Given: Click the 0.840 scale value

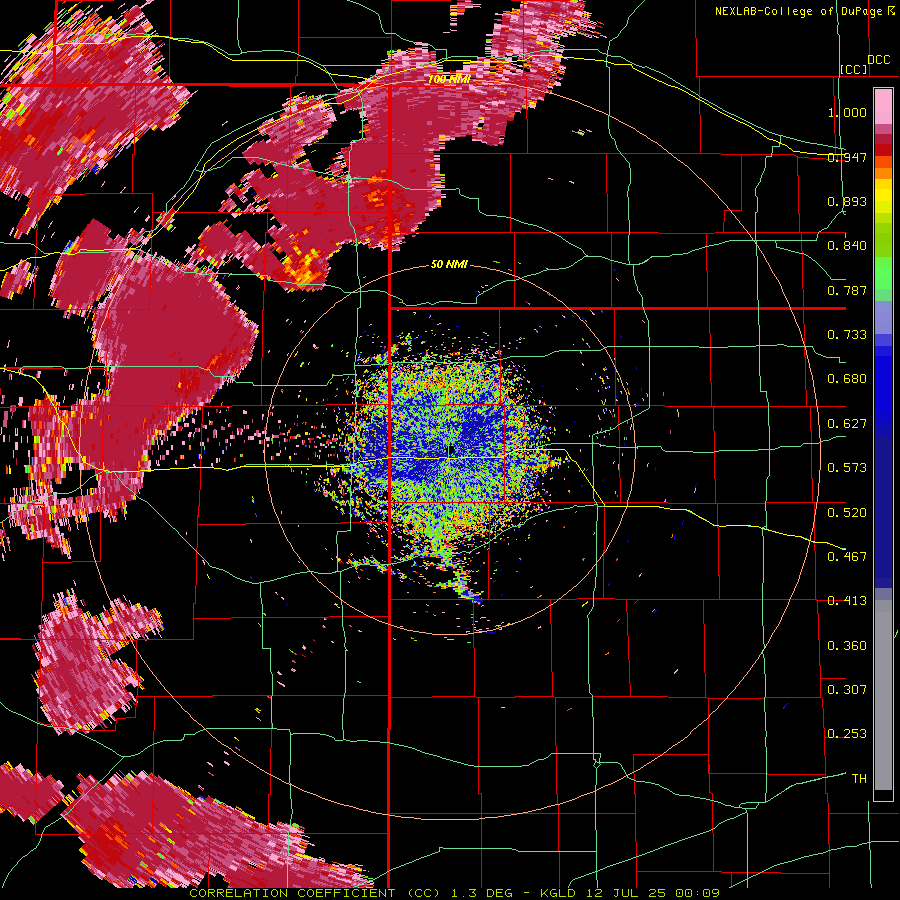Looking at the screenshot, I should 847,246.
